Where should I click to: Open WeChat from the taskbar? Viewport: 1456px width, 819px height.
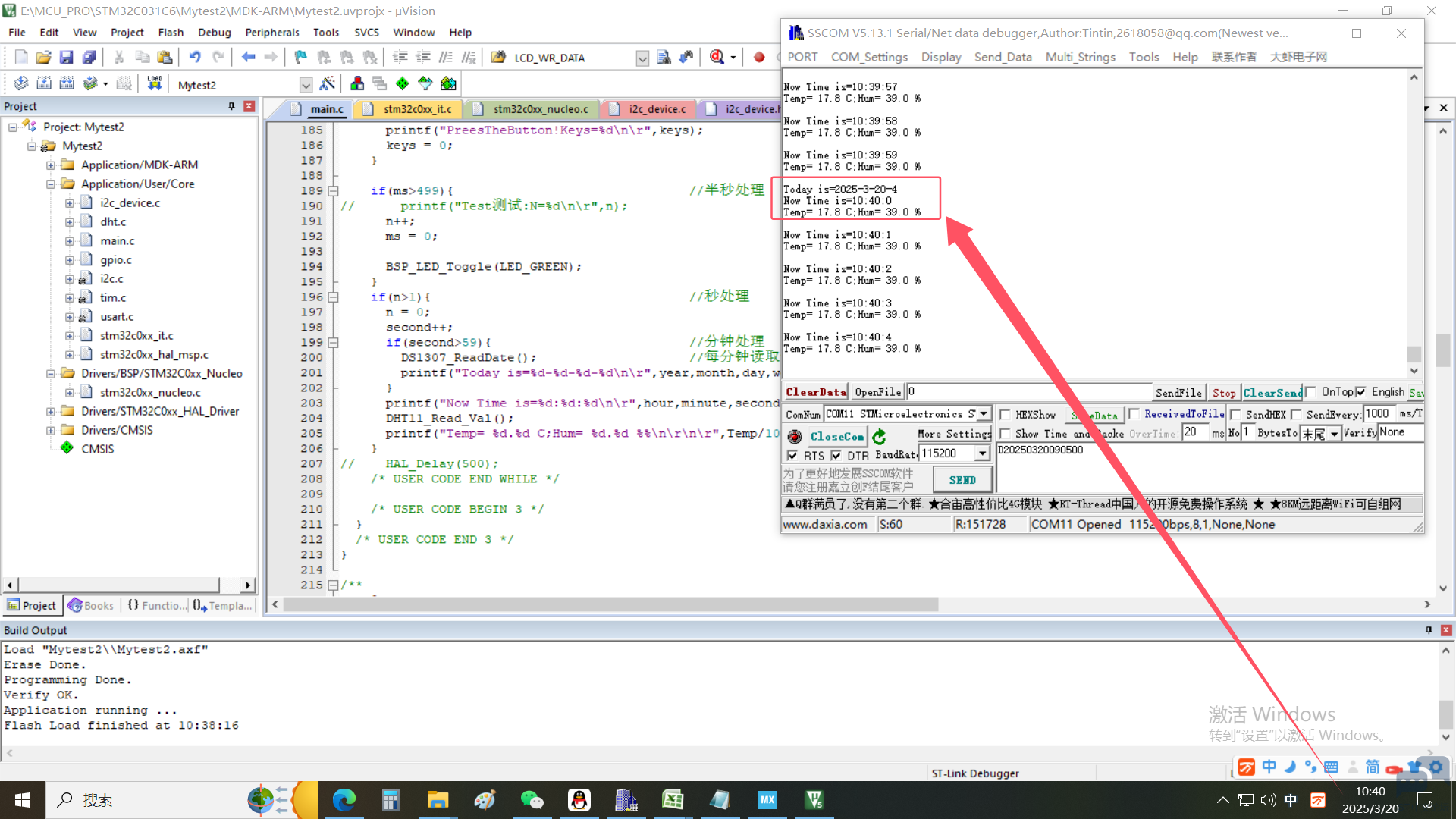[x=532, y=800]
